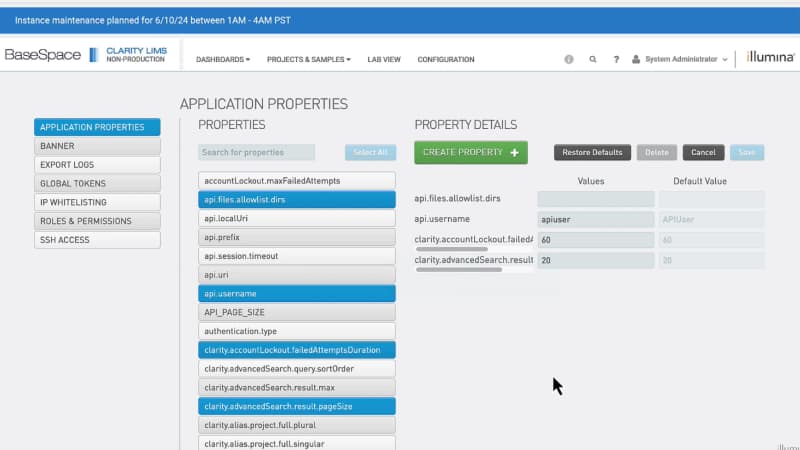
Task: Toggle selection of api.files.allowlist.dirs property
Action: tap(297, 200)
